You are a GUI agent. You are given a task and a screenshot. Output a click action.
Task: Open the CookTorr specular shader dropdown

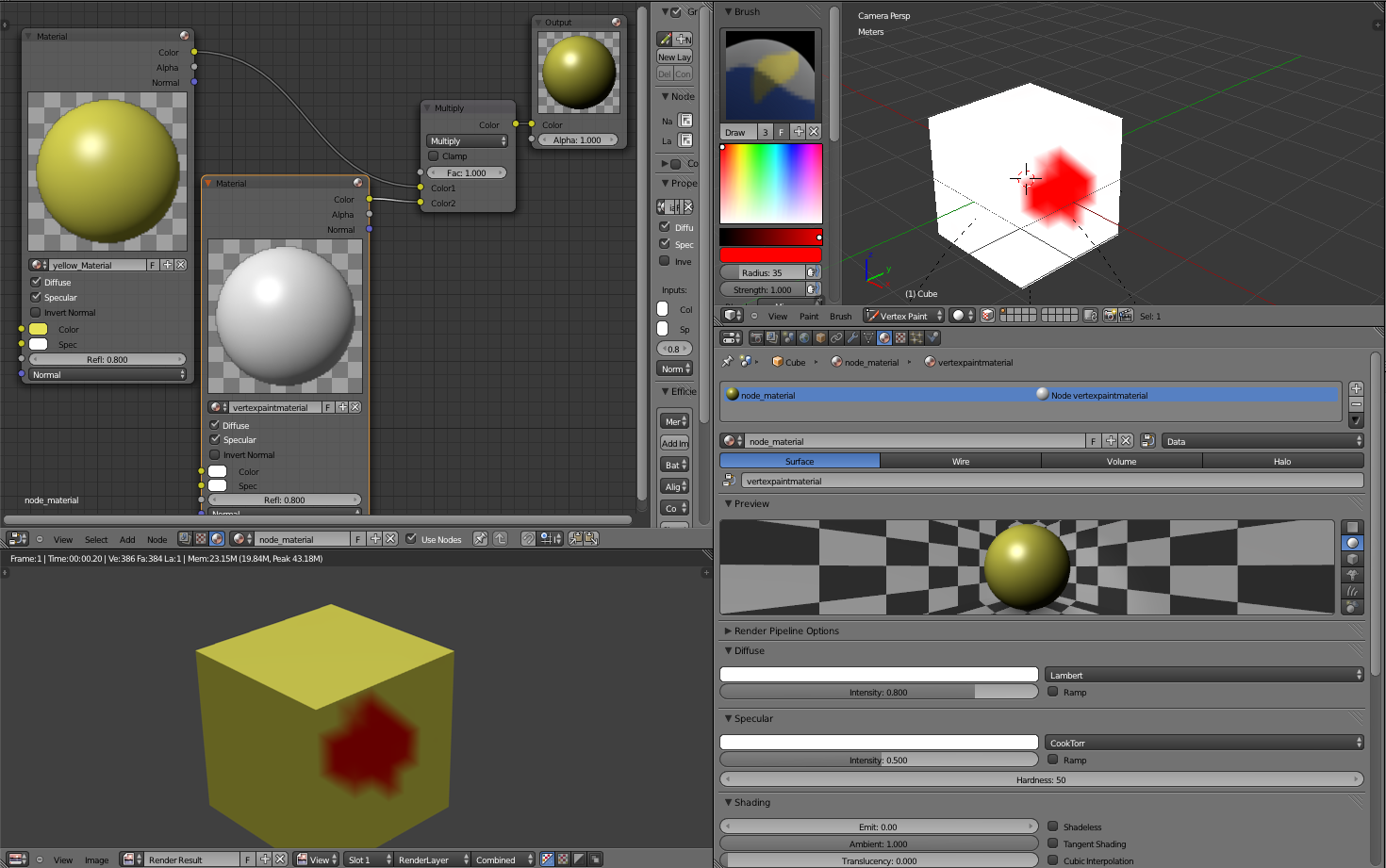click(x=1204, y=743)
